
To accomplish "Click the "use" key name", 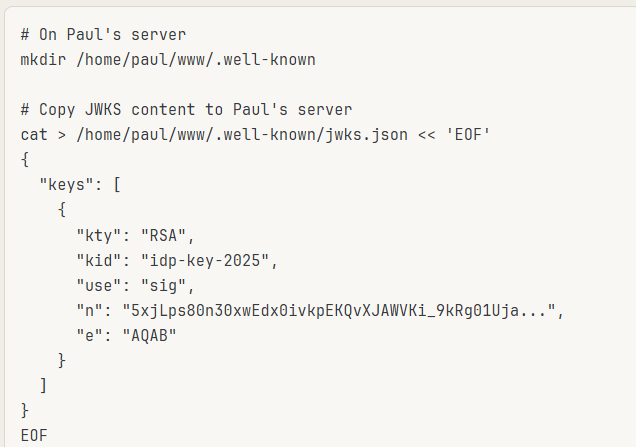I will [x=99, y=285].
